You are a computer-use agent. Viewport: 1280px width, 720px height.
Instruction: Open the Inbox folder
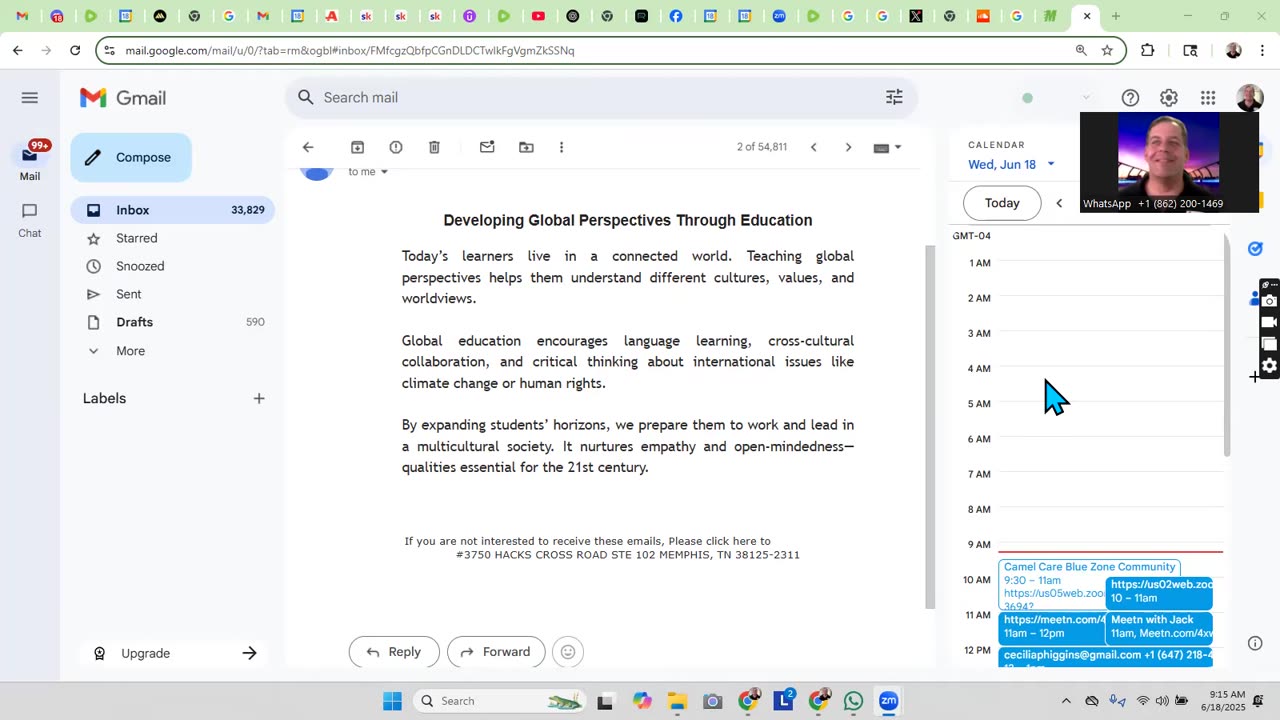[172, 210]
